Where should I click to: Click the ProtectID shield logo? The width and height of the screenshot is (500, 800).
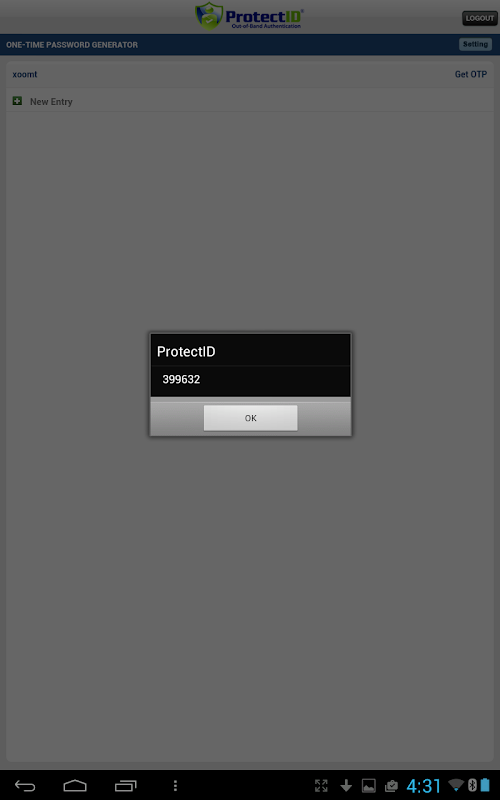click(209, 16)
